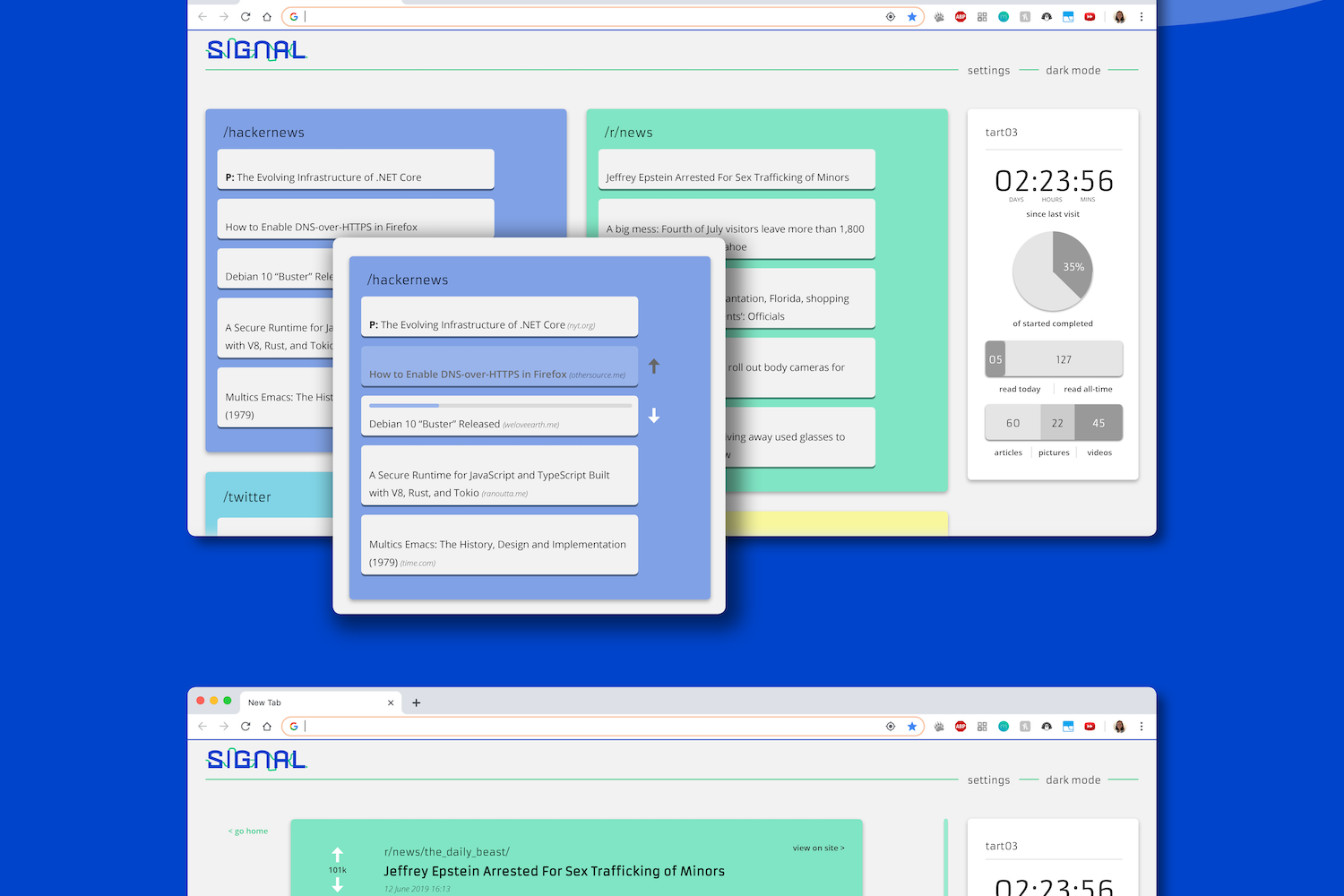Click the home icon in the bottom browser window
This screenshot has width=1344, height=896.
267,727
